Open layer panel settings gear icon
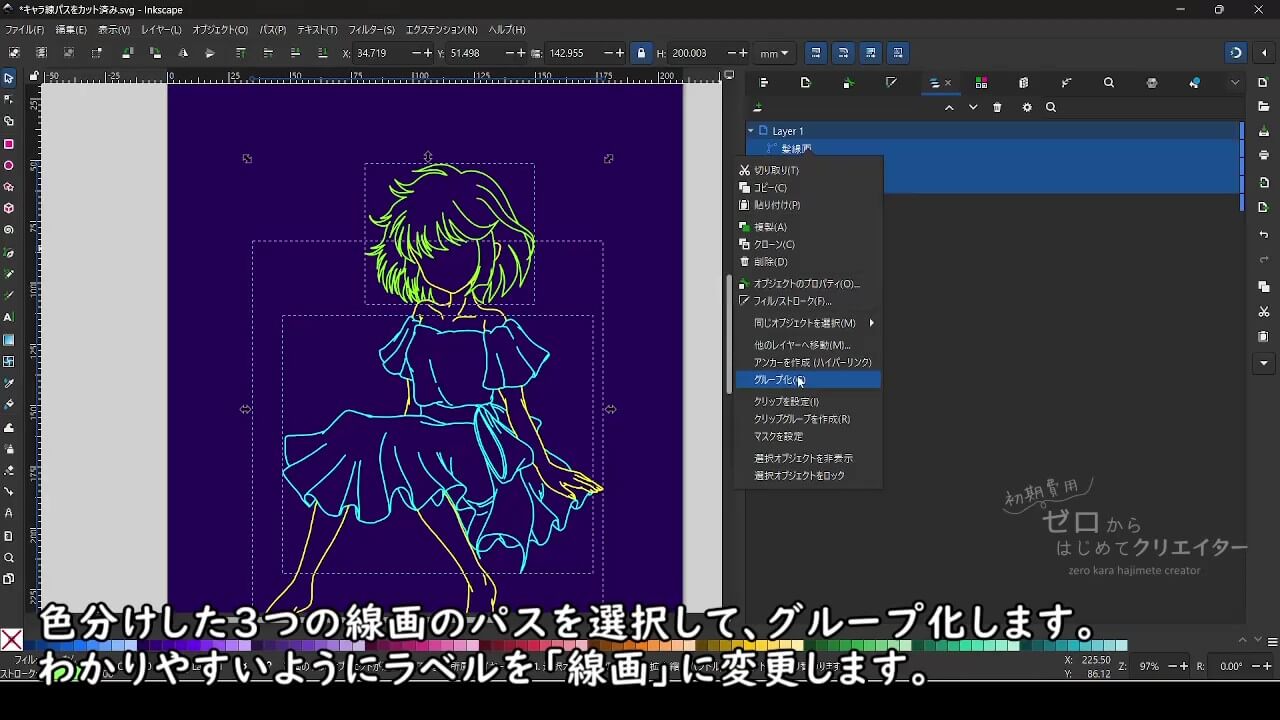 click(x=1027, y=108)
